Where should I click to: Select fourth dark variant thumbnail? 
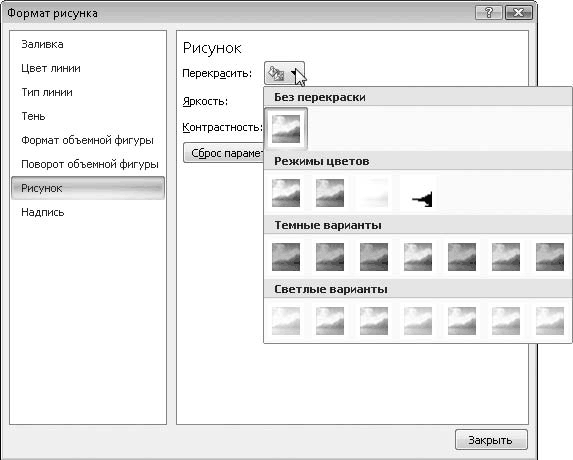pos(418,257)
